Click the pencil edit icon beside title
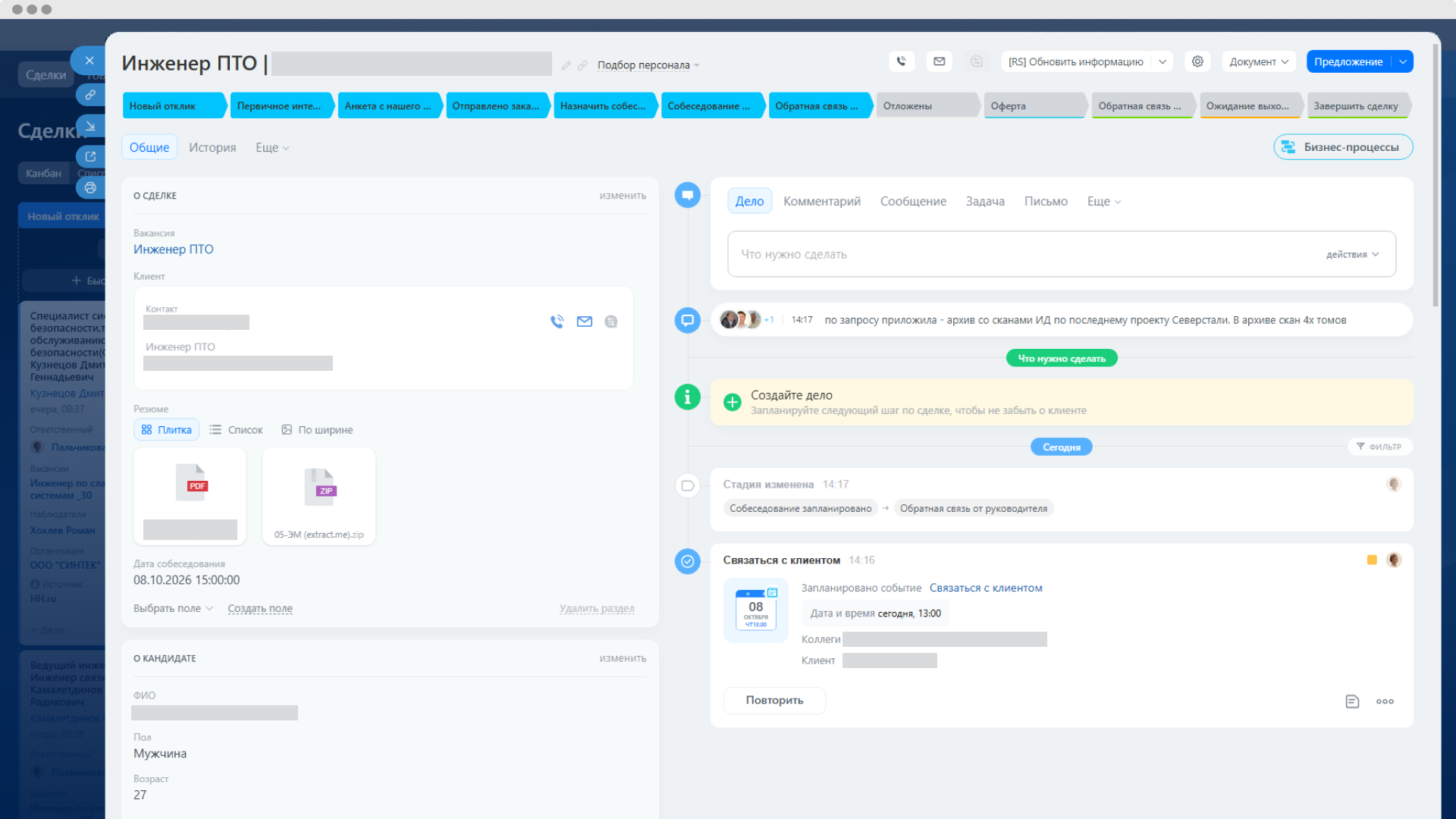 click(566, 66)
